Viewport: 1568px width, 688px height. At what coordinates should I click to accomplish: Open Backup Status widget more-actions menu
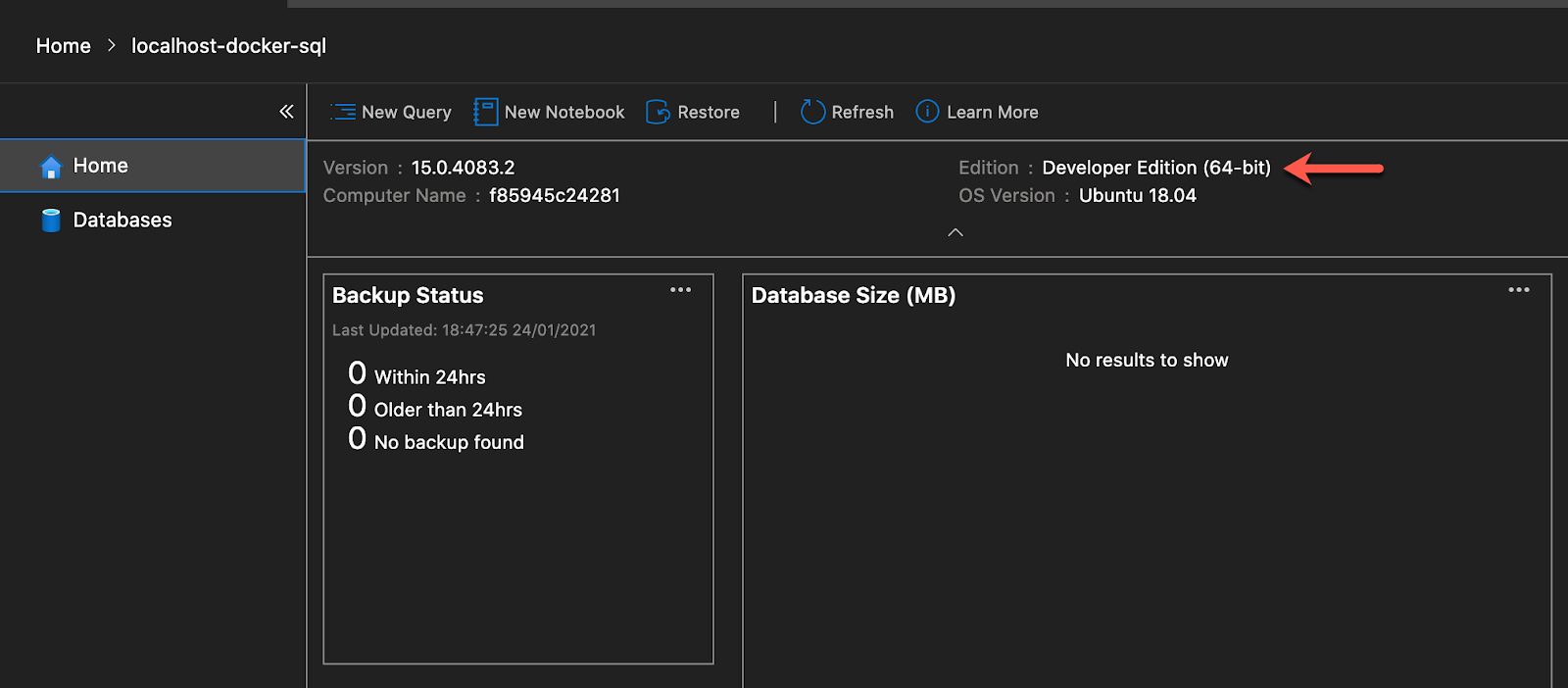(680, 290)
